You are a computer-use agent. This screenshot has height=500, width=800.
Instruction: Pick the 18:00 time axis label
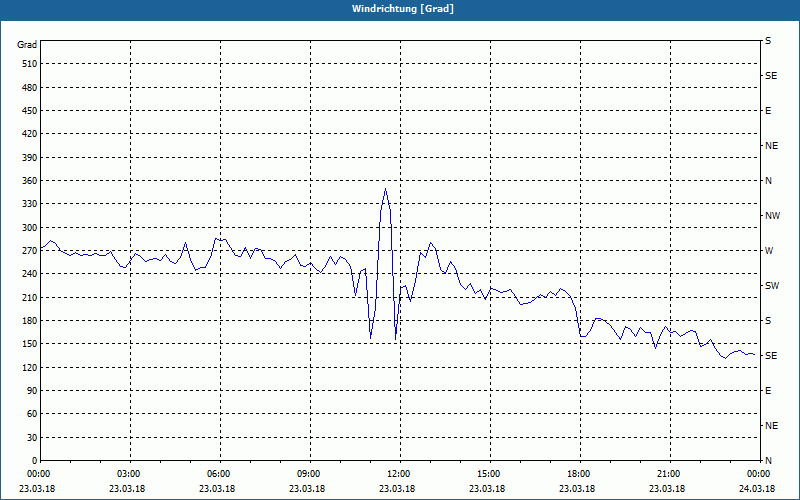(580, 474)
